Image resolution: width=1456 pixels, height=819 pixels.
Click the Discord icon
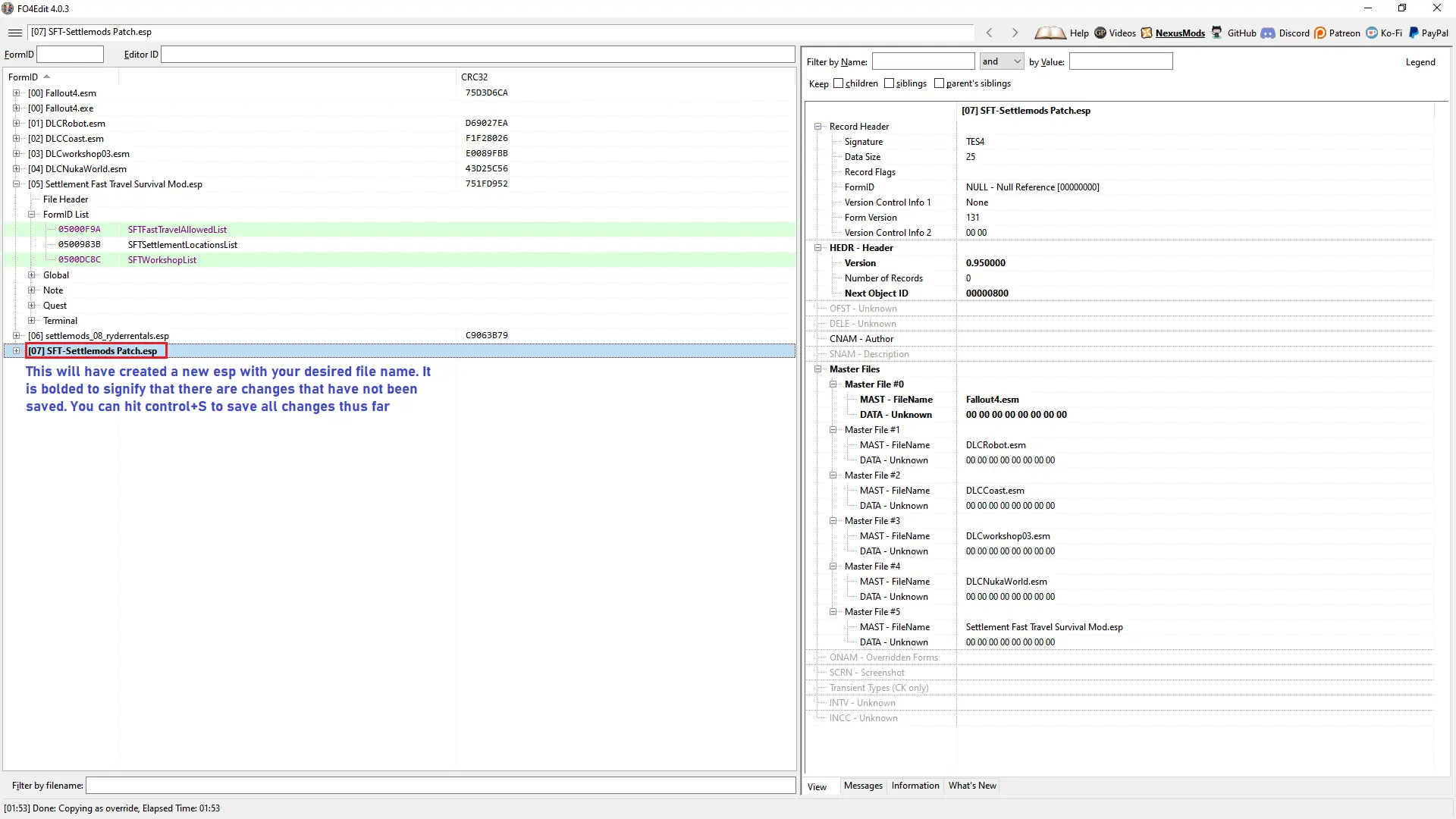(1268, 33)
